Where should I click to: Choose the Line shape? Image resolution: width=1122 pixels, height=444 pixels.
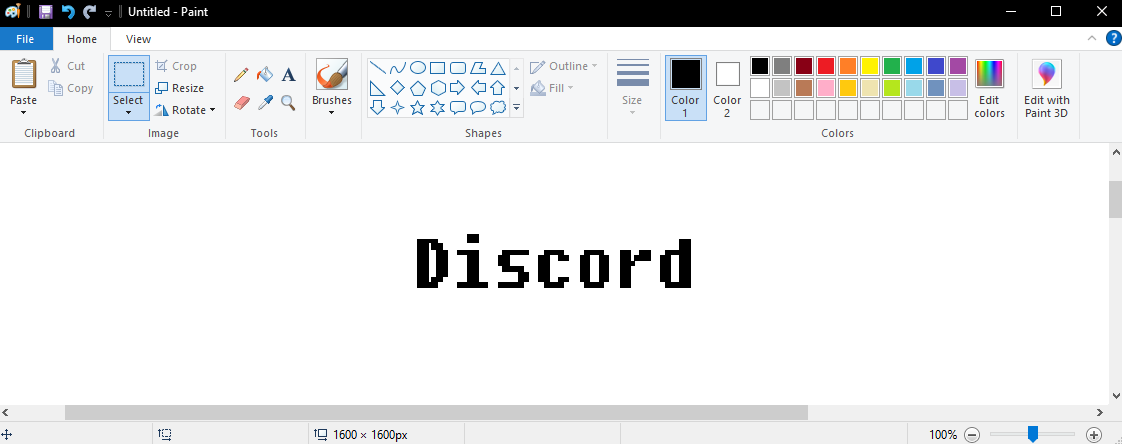tap(378, 68)
